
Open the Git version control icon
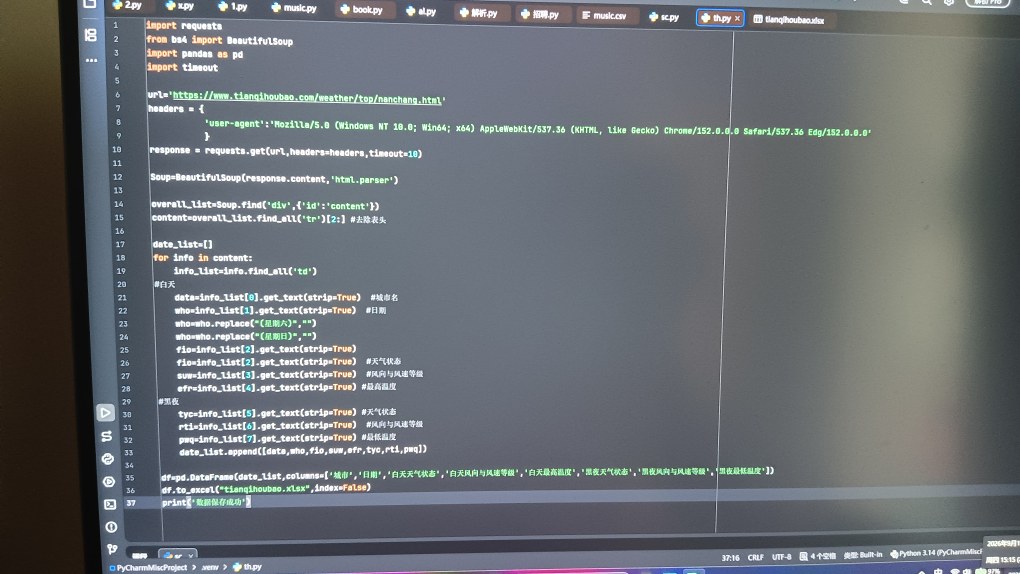(113, 549)
